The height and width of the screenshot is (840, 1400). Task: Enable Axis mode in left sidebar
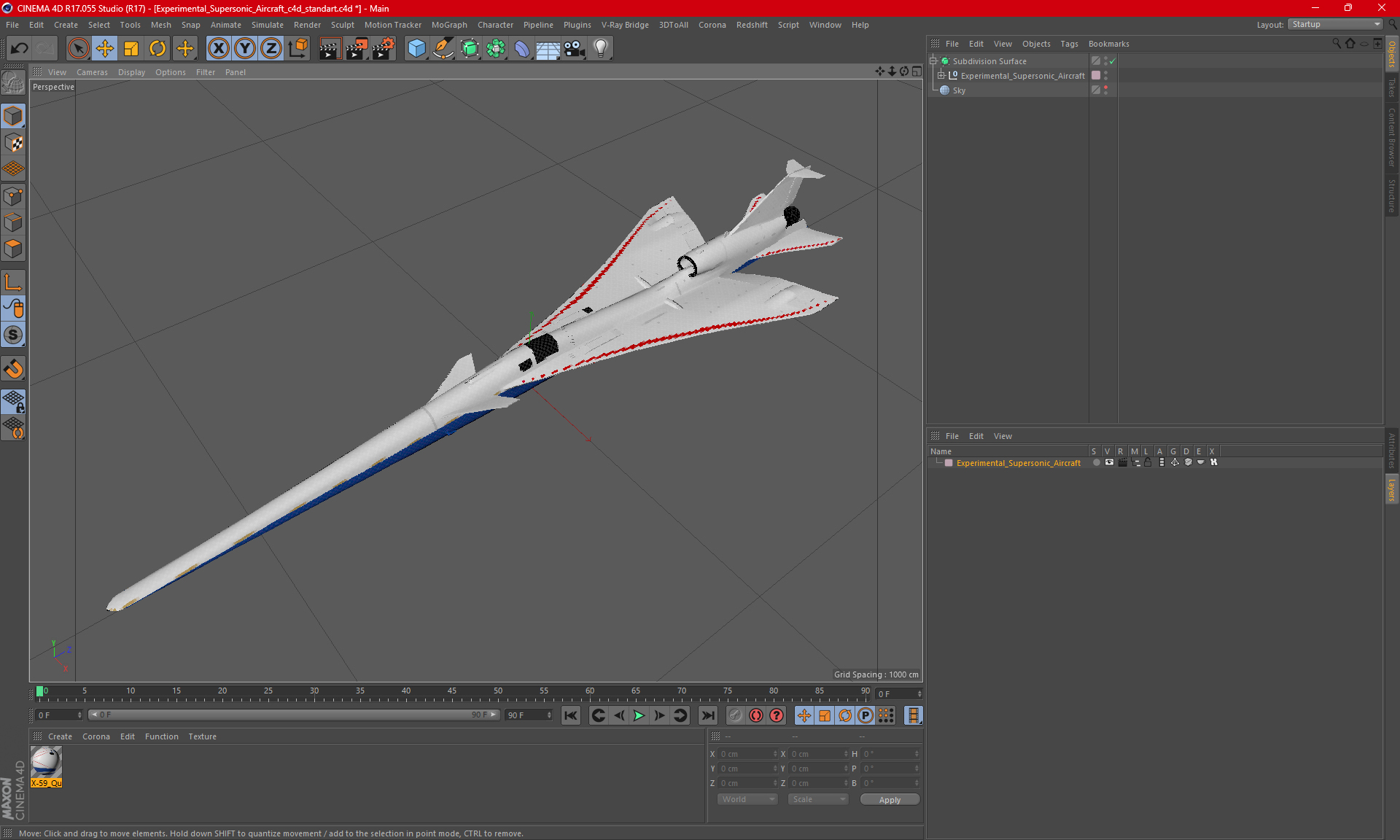[13, 282]
